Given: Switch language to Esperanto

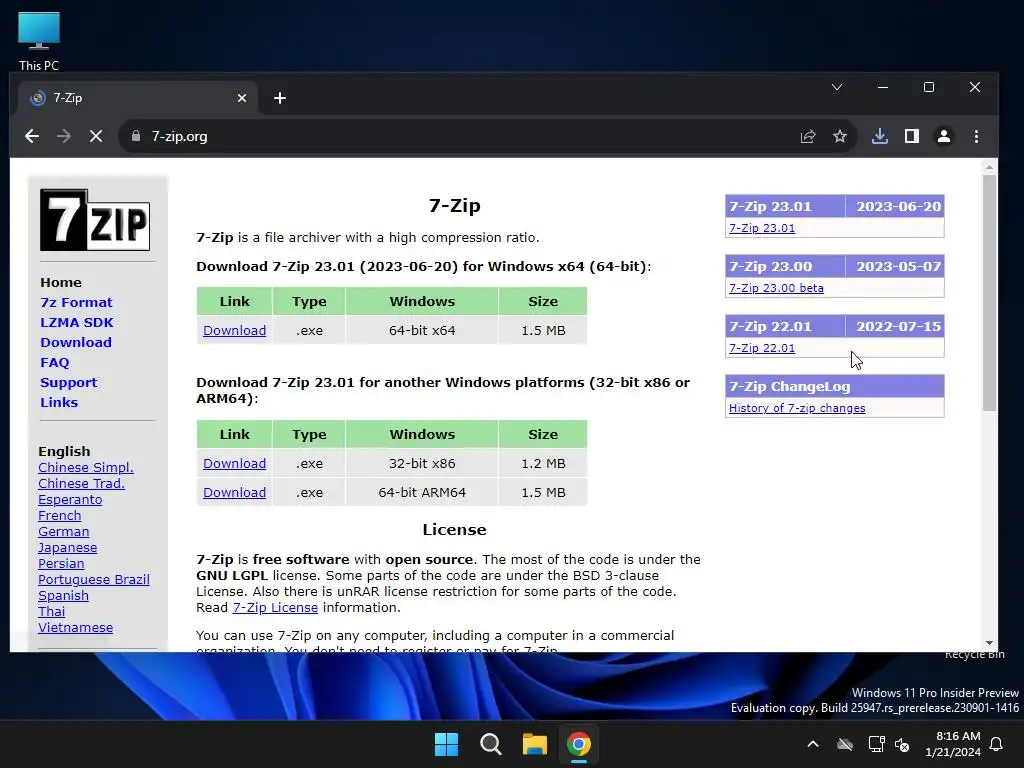Looking at the screenshot, I should coord(70,500).
